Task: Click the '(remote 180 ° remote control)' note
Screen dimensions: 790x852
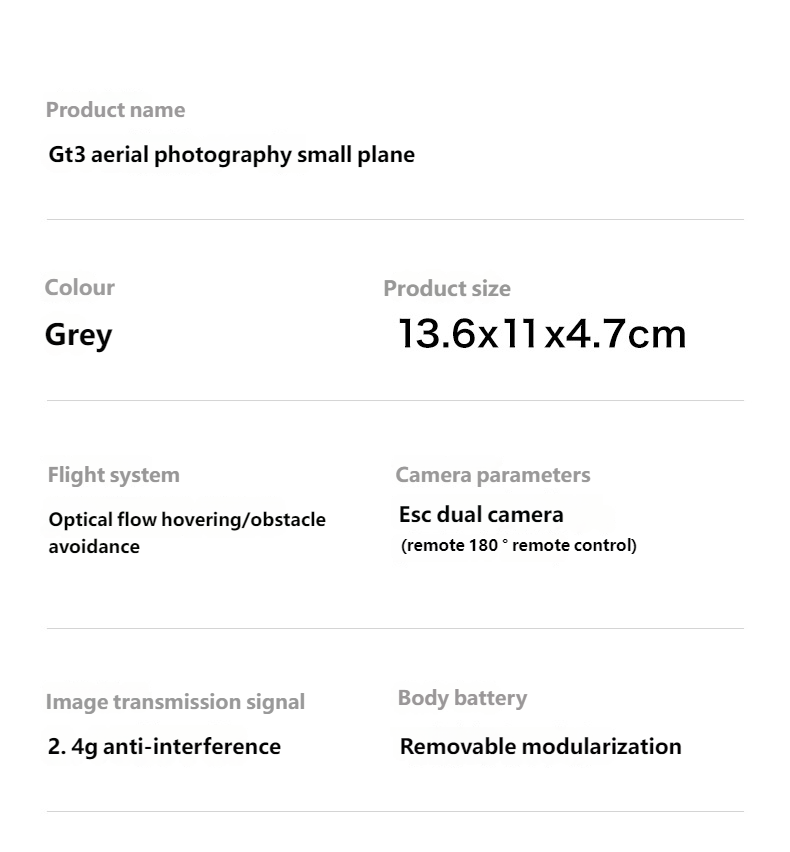Action: pyautogui.click(x=518, y=546)
